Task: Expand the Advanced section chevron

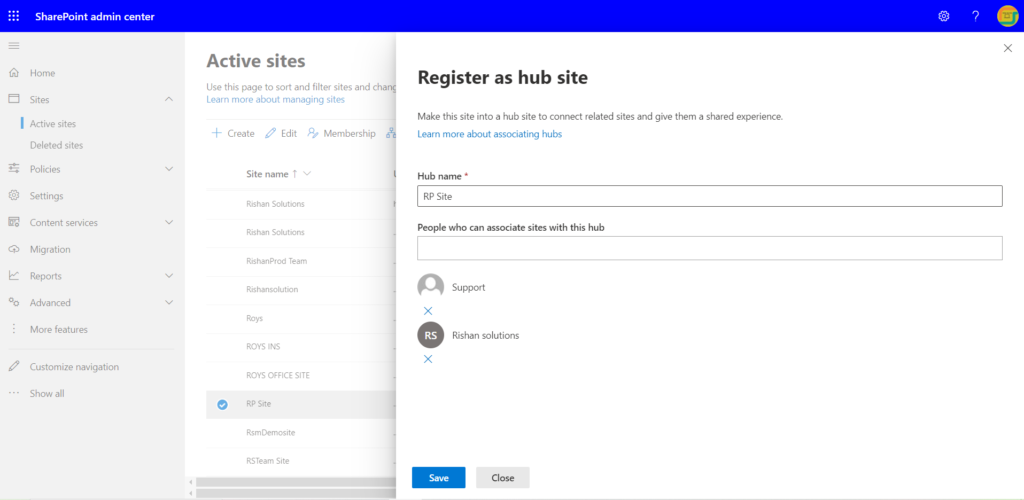Action: click(x=169, y=303)
